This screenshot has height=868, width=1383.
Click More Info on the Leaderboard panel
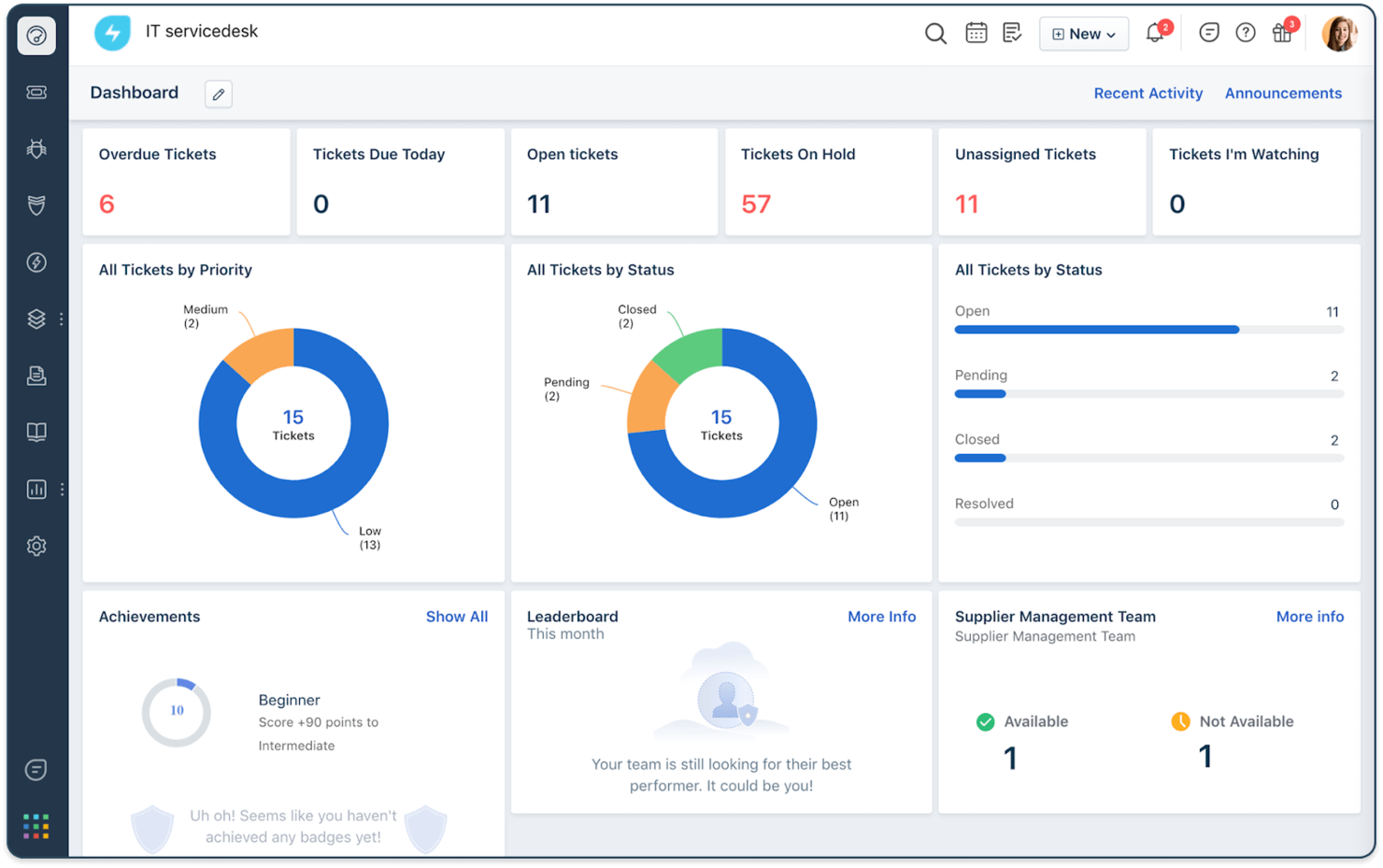click(x=881, y=616)
